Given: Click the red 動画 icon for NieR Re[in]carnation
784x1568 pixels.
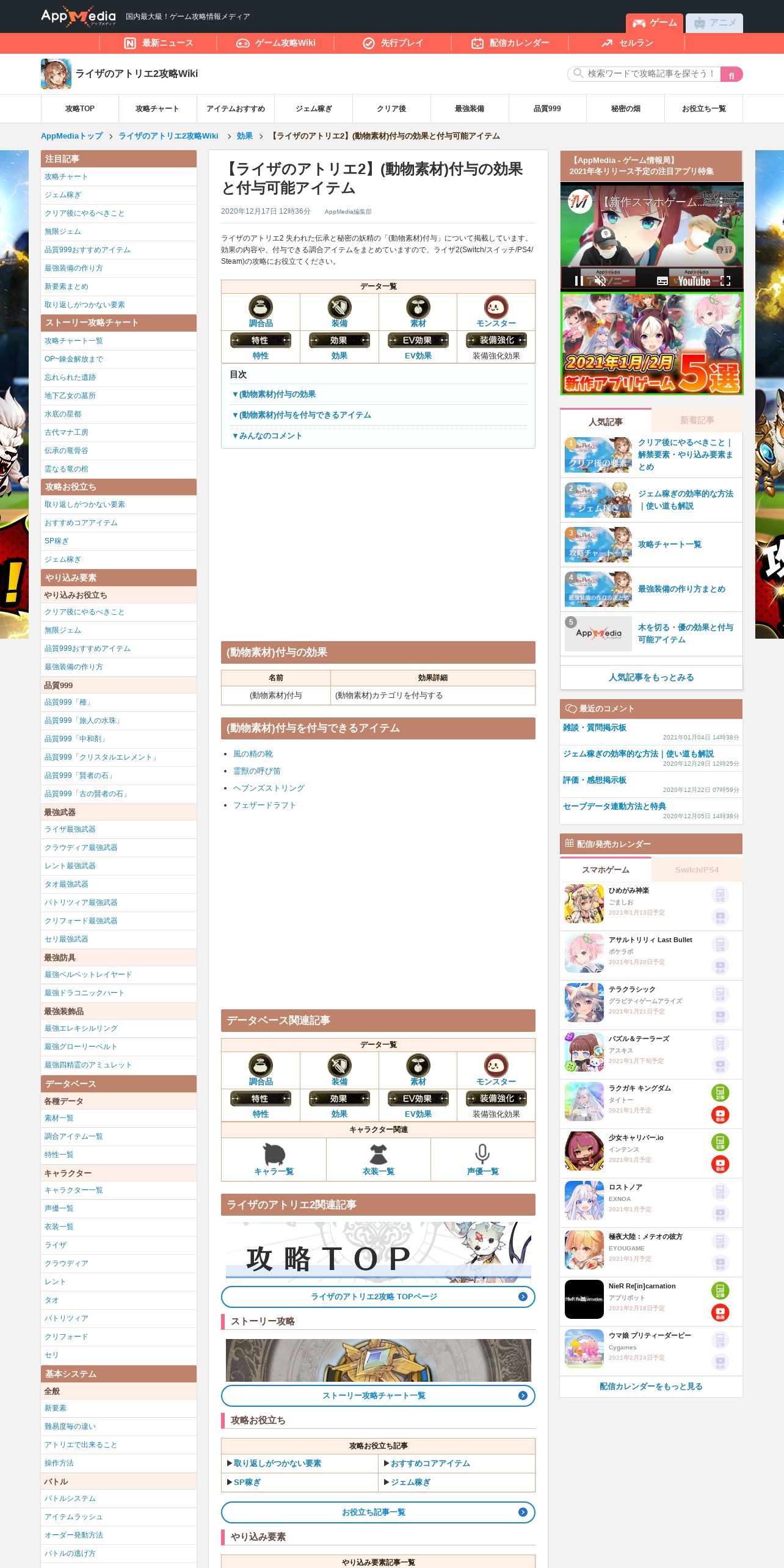Looking at the screenshot, I should pyautogui.click(x=720, y=1312).
